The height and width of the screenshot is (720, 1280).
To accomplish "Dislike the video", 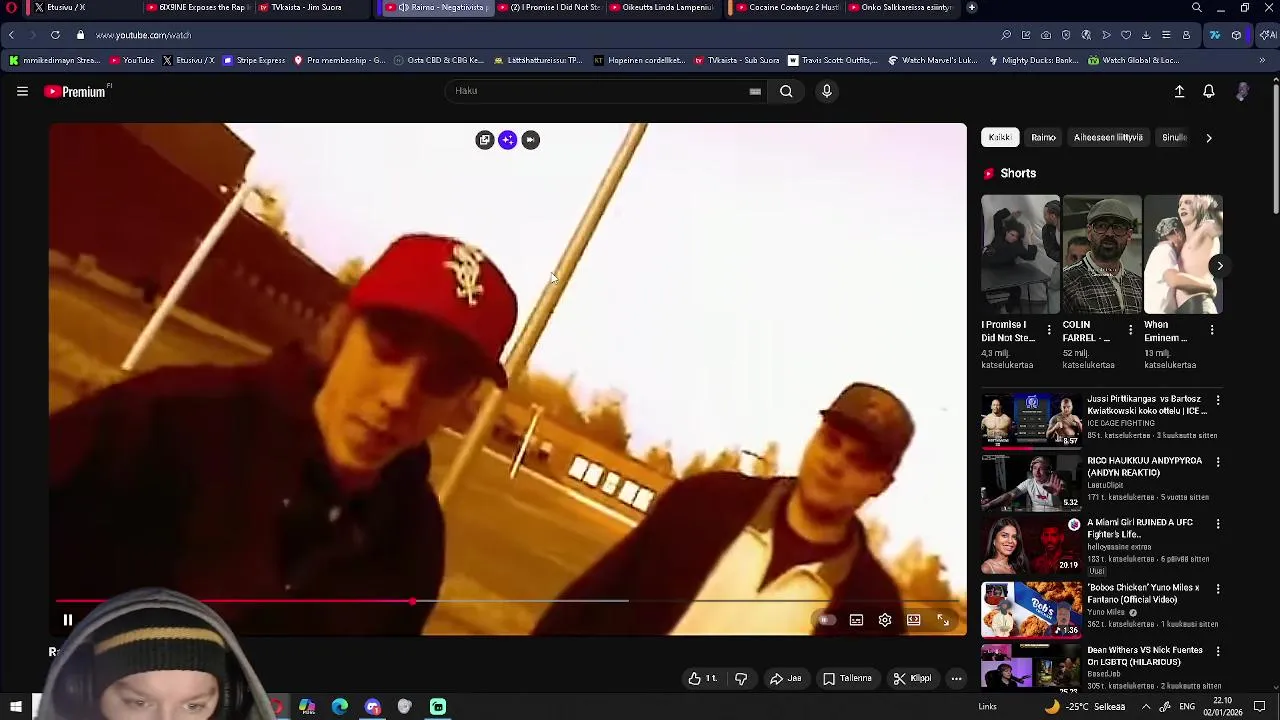I will (x=741, y=678).
